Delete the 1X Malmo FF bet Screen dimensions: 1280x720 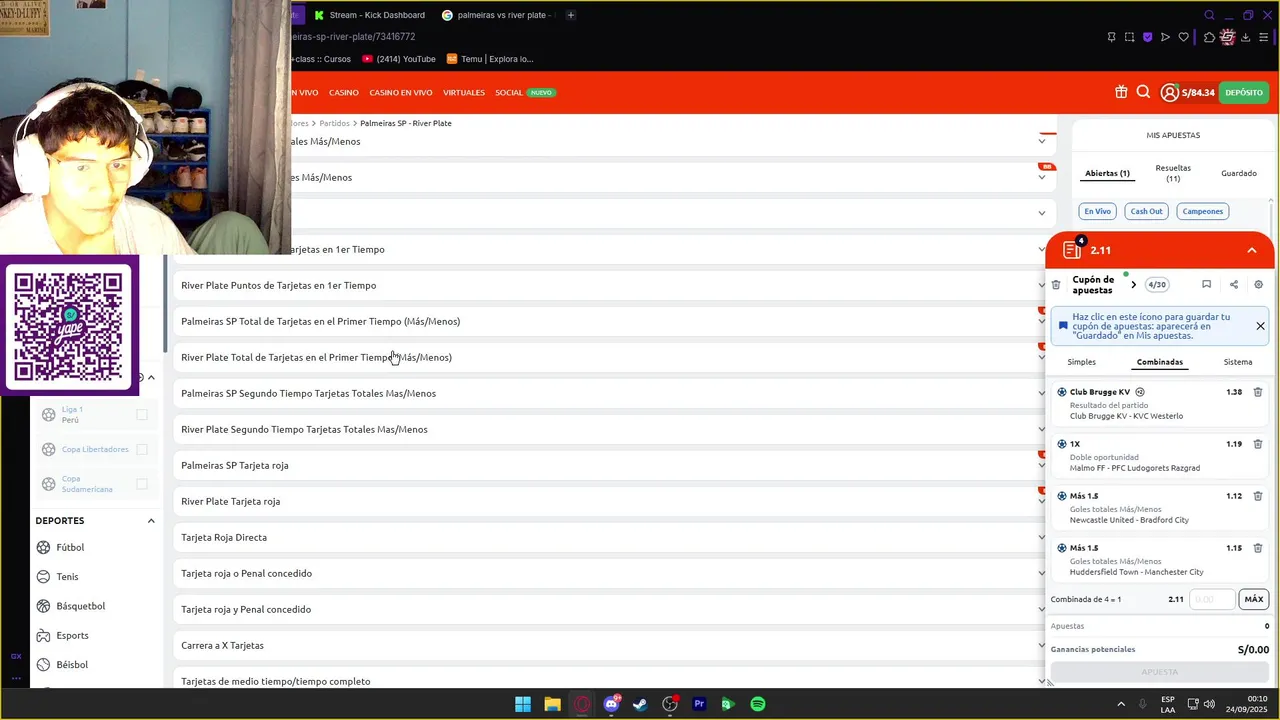tap(1258, 444)
